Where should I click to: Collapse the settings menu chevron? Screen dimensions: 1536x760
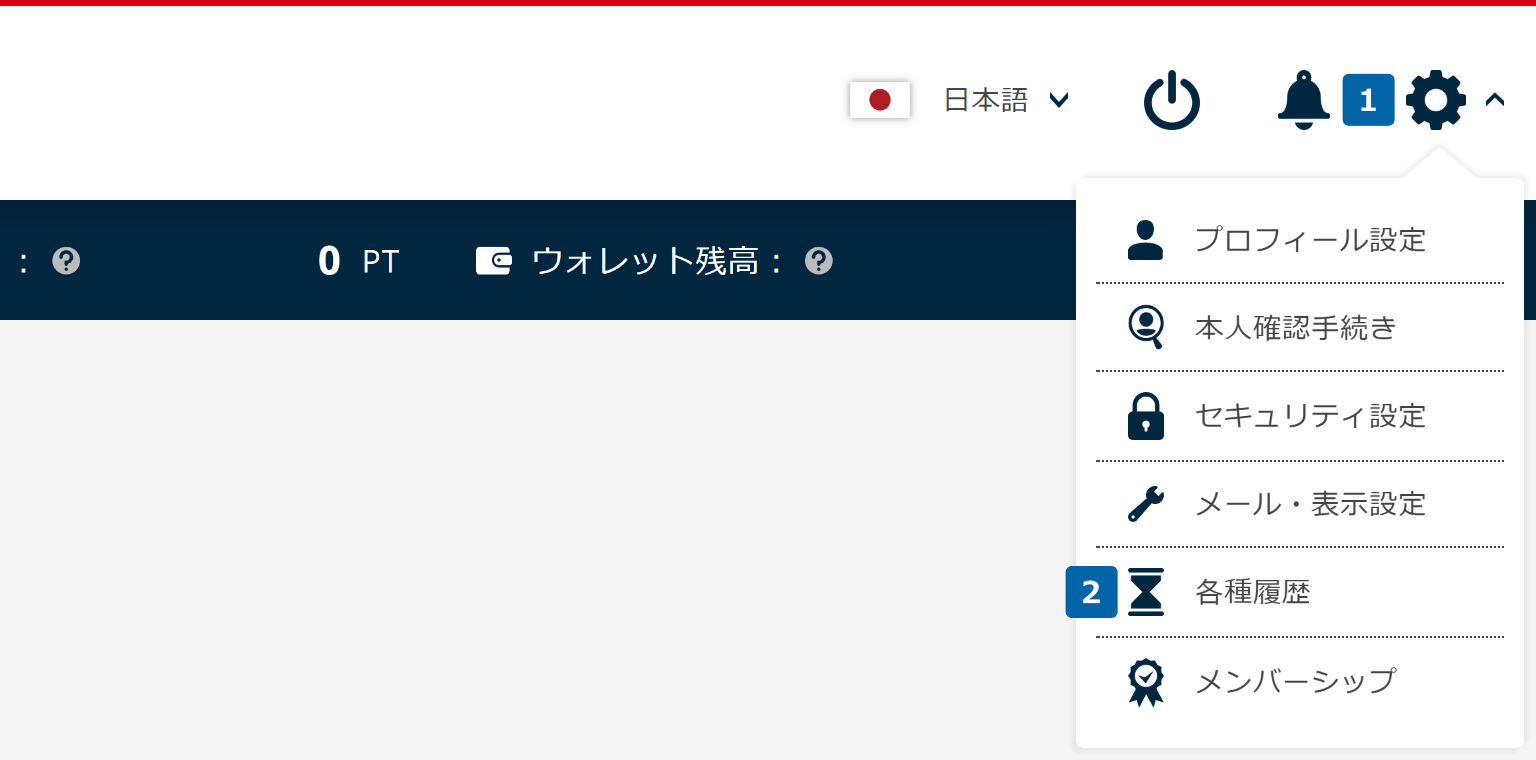pyautogui.click(x=1495, y=100)
